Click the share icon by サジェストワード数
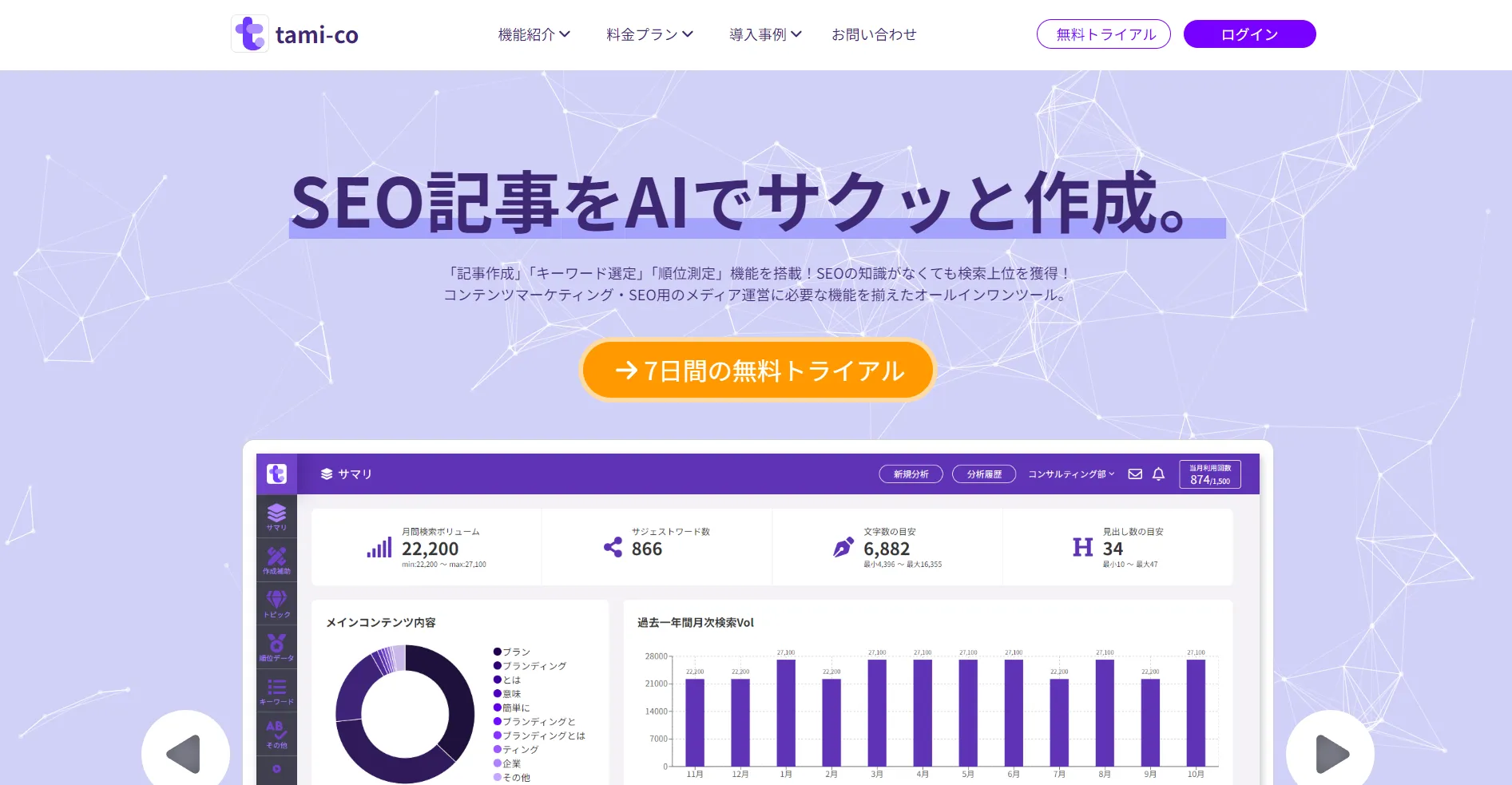Image resolution: width=1512 pixels, height=785 pixels. coord(613,547)
